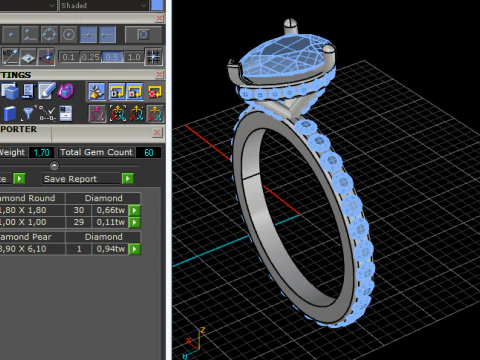Image resolution: width=480 pixels, height=360 pixels.
Task: Click the notepad with pencil icon
Action: [46, 91]
